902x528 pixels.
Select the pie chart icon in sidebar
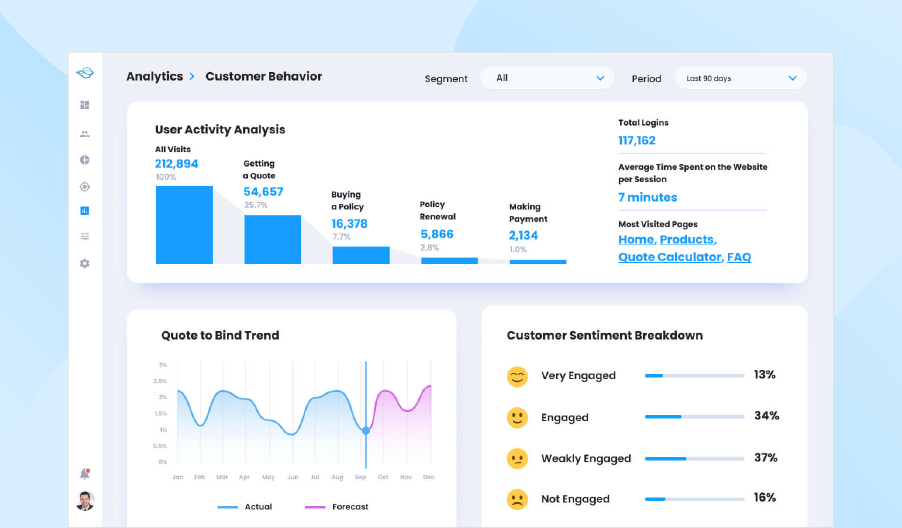[x=85, y=160]
